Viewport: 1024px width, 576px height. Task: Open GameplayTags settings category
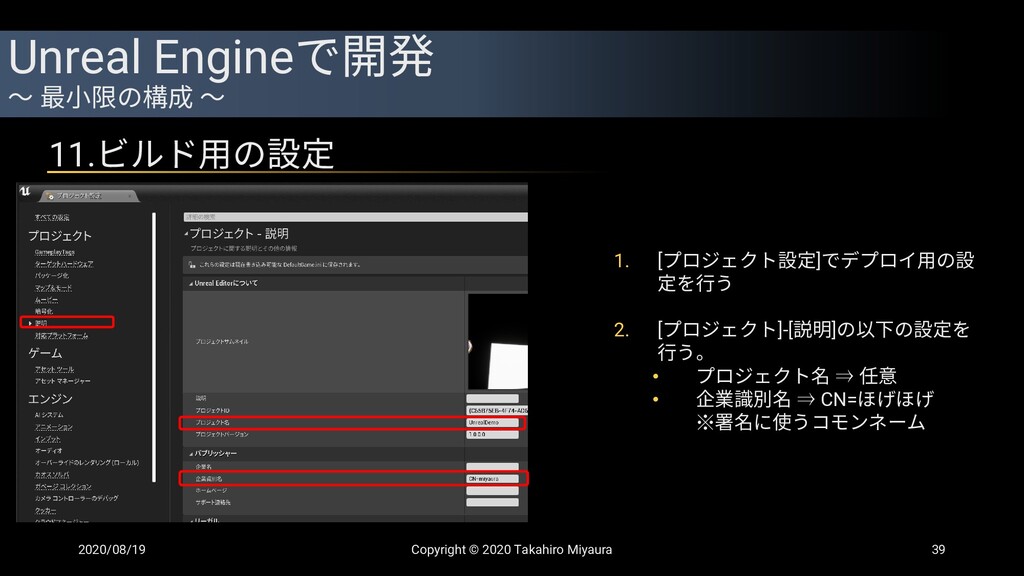point(54,252)
